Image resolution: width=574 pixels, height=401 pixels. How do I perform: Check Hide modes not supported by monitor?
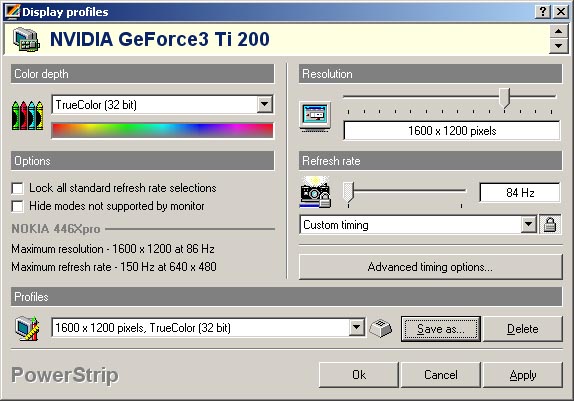coord(17,206)
